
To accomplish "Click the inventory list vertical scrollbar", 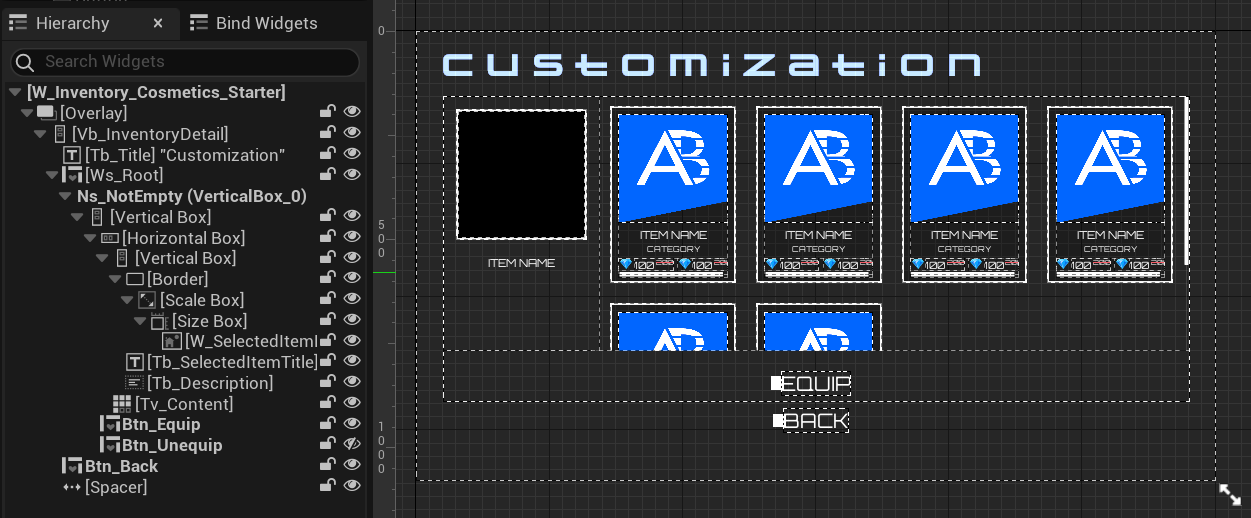I will click(1186, 180).
